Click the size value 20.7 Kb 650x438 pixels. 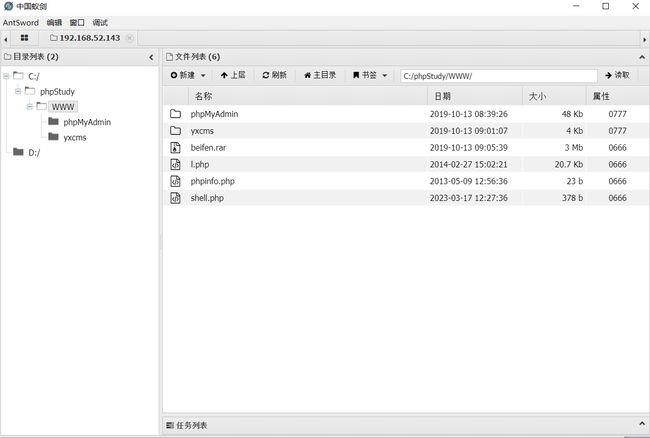[569, 165]
